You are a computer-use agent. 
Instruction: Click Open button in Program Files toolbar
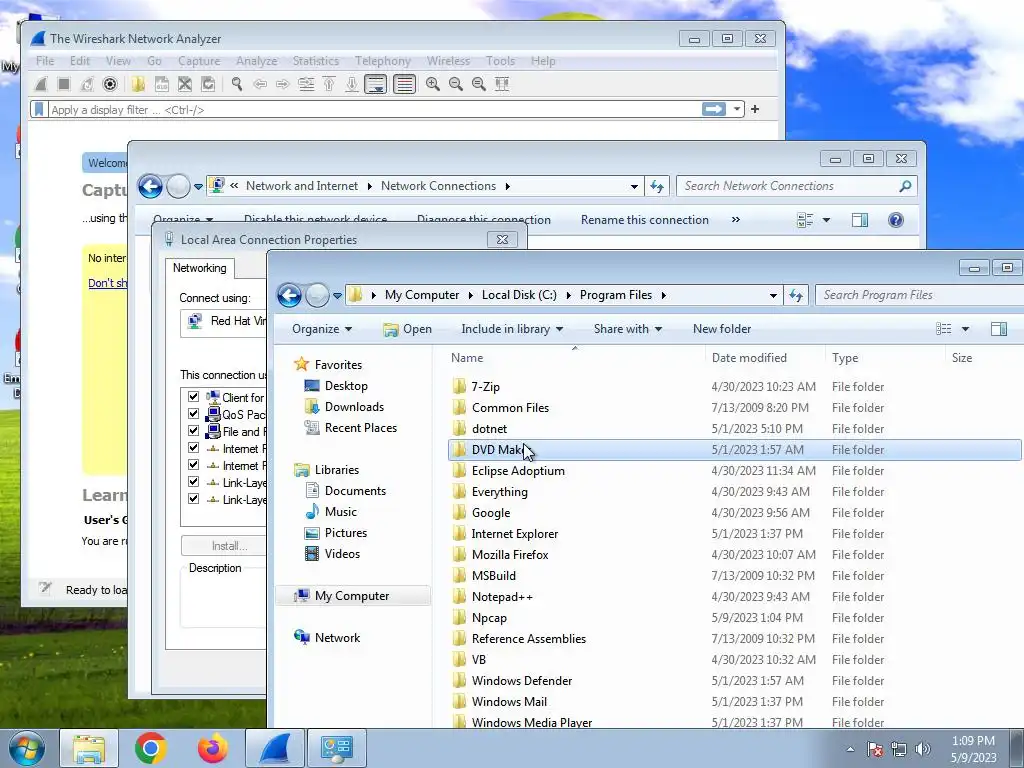(408, 329)
